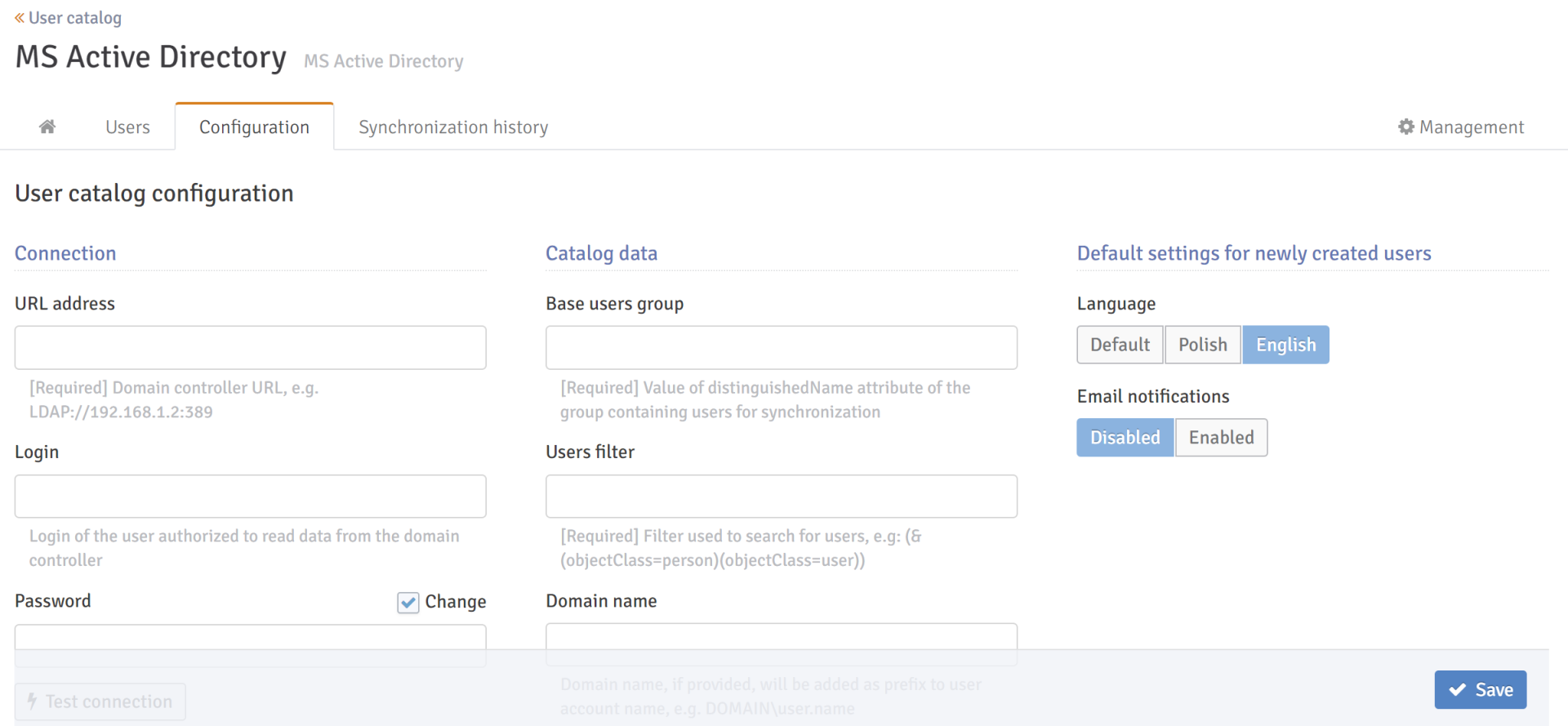Set language to Default
Screen dimensions: 1568x726
tap(1120, 345)
